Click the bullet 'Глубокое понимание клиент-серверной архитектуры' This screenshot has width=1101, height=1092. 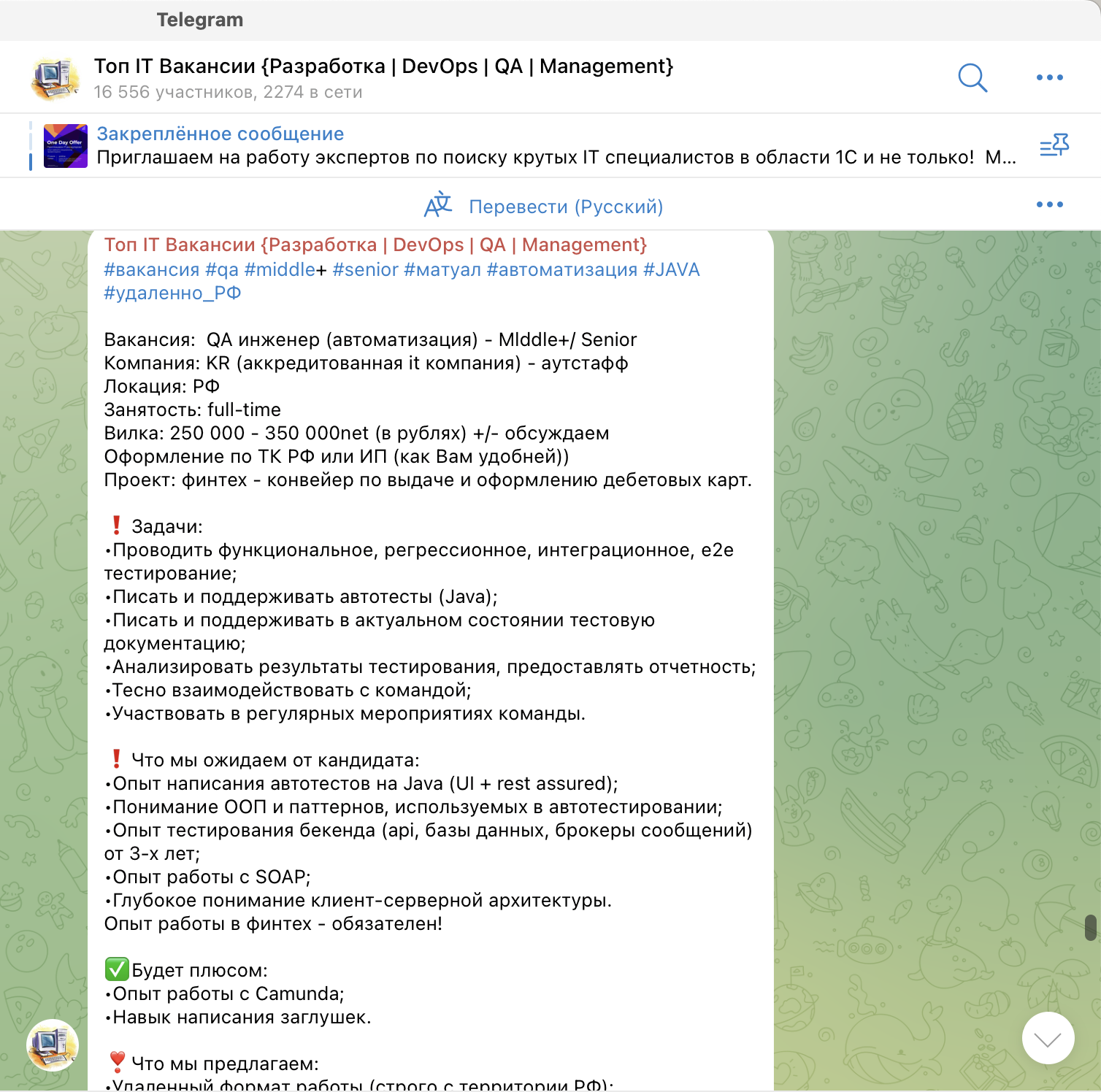click(x=358, y=900)
